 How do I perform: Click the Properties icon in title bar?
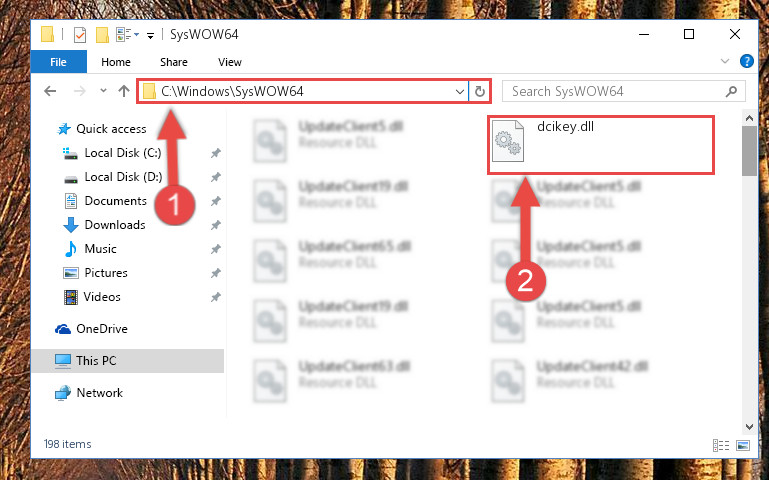coord(79,35)
